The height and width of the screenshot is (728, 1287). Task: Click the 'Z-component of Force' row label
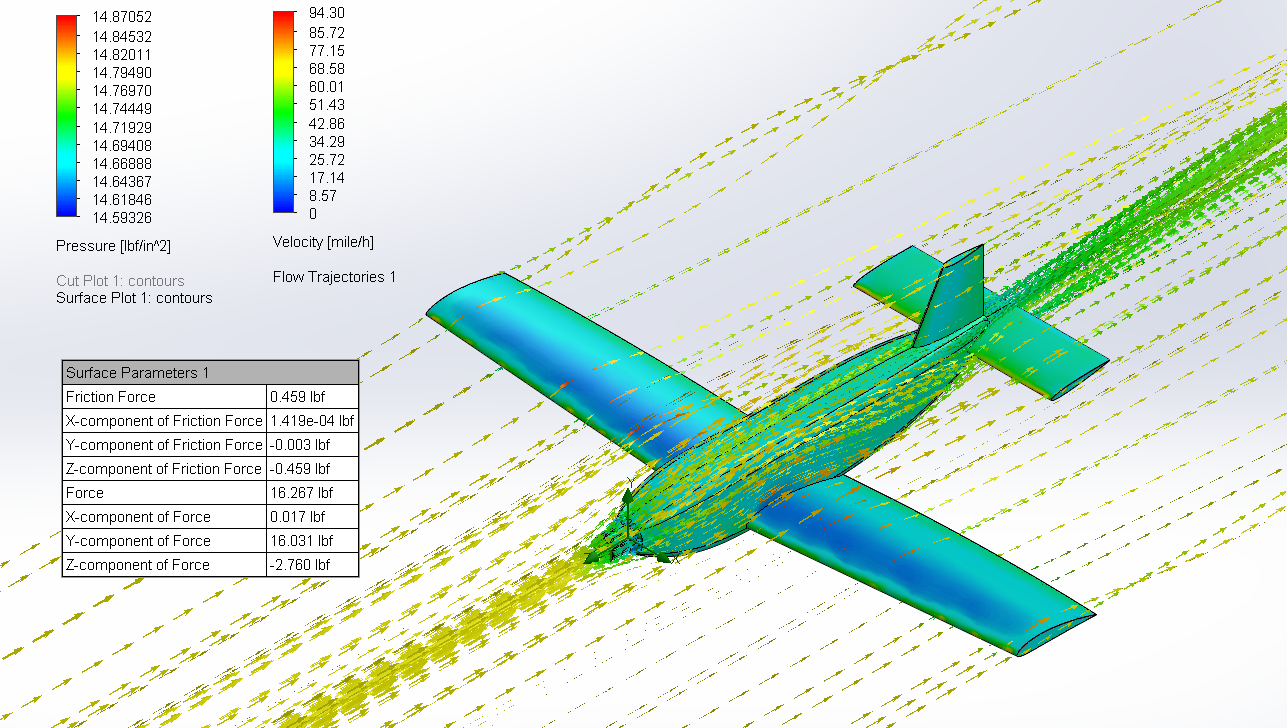tap(138, 565)
